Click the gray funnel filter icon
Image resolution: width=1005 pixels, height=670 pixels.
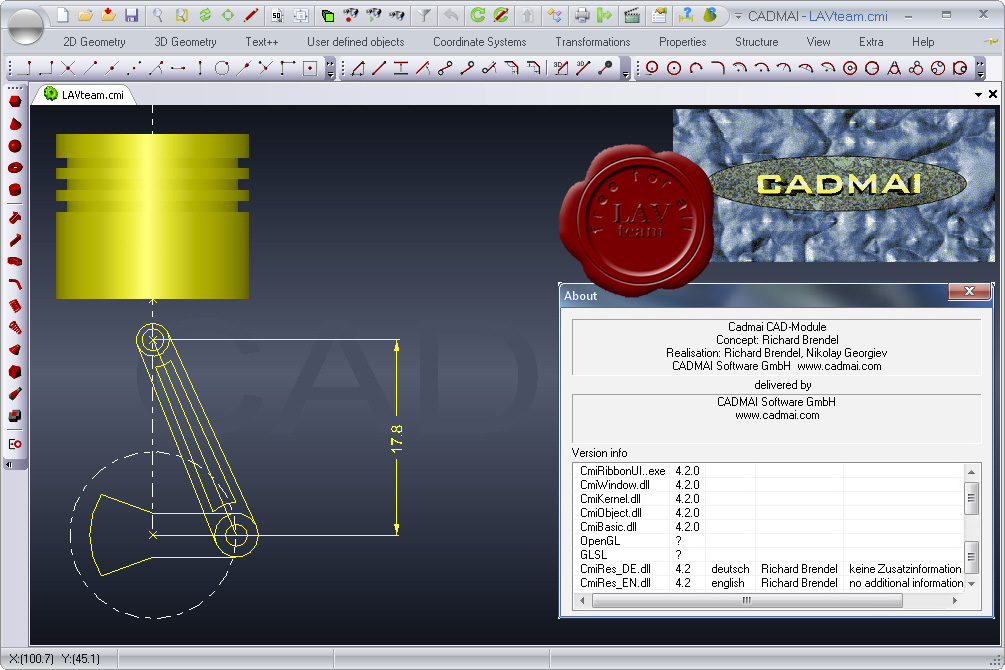[x=424, y=15]
